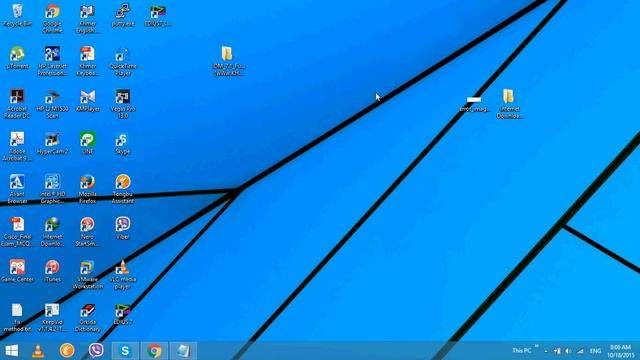Select the EDIUS 7 desktop shortcut
Viewport: 640px width, 360px height.
point(123,313)
